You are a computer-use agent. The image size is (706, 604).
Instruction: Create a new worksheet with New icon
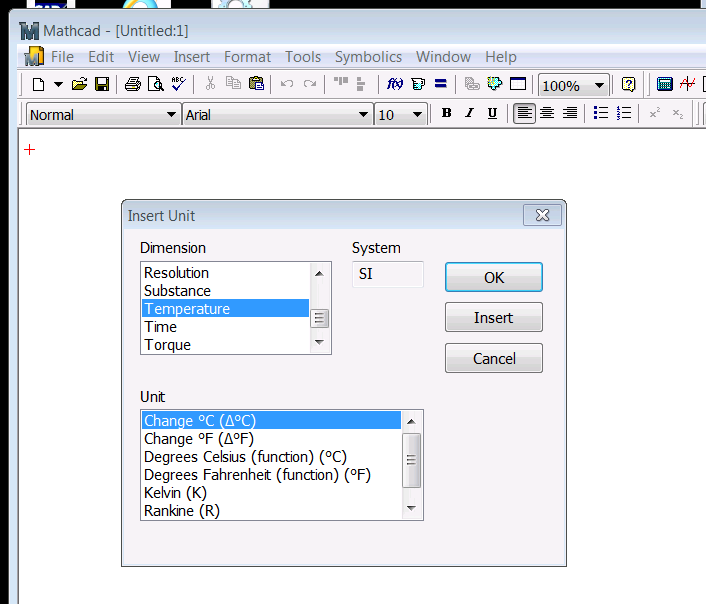(39, 84)
